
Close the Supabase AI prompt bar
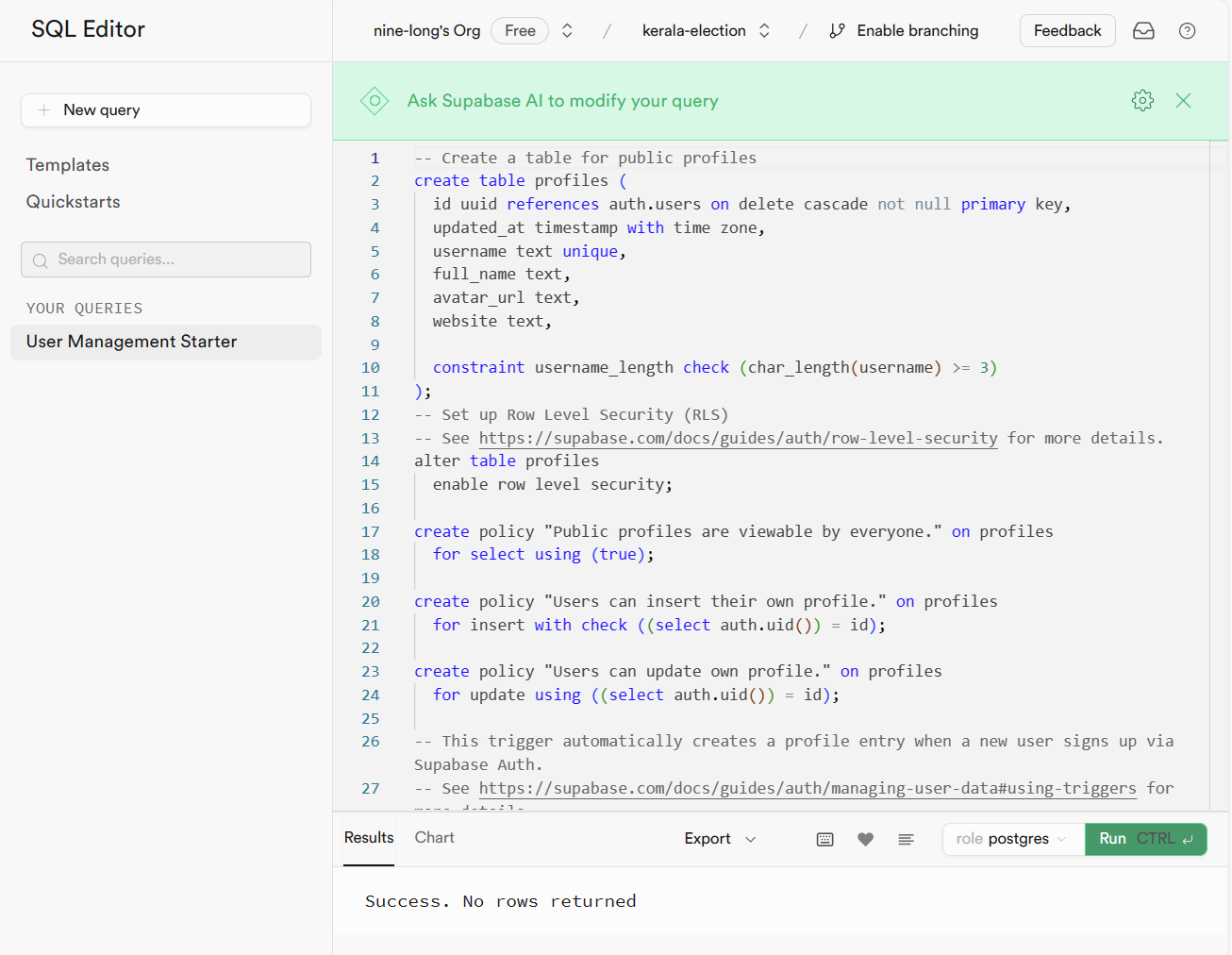(1183, 101)
